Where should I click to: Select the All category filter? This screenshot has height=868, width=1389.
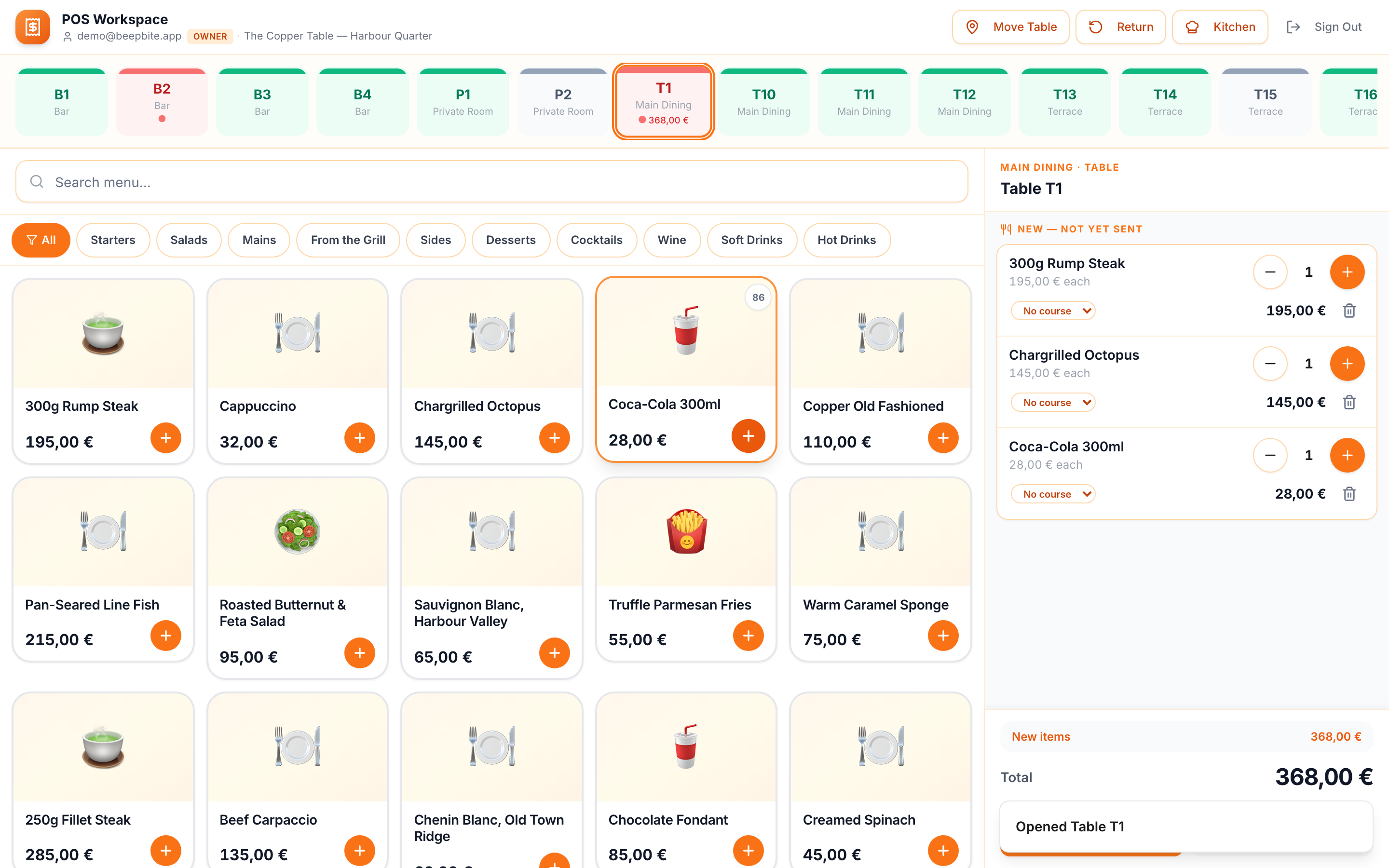click(41, 240)
